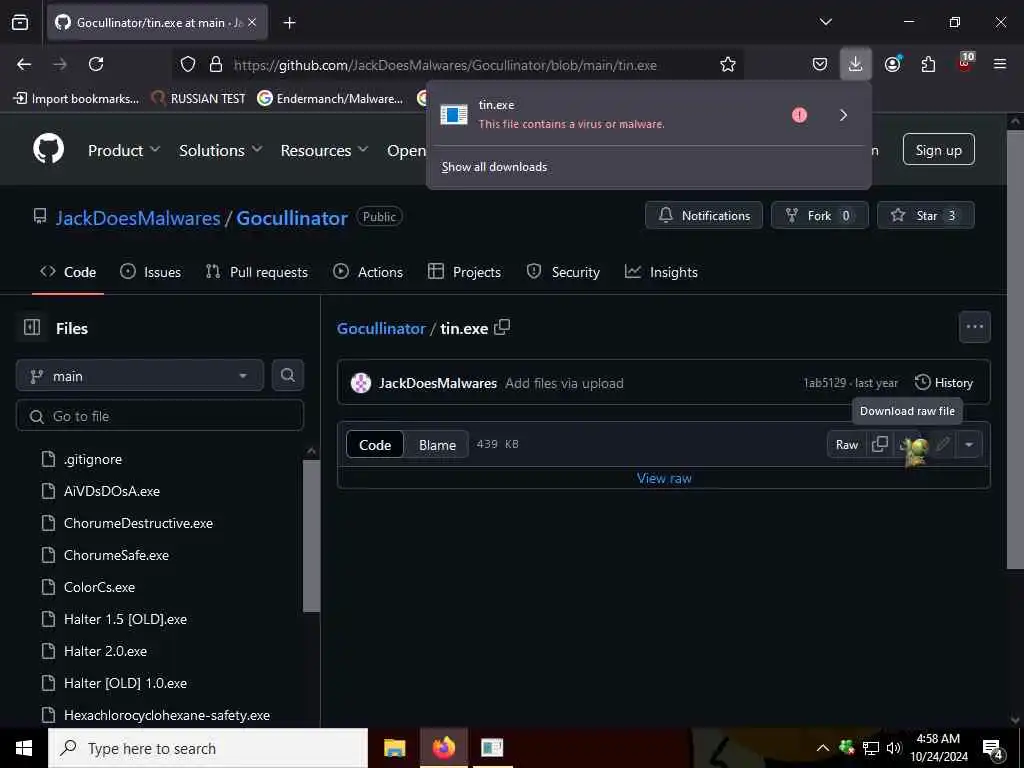Switch to the Projects tab
The width and height of the screenshot is (1024, 768).
[464, 272]
